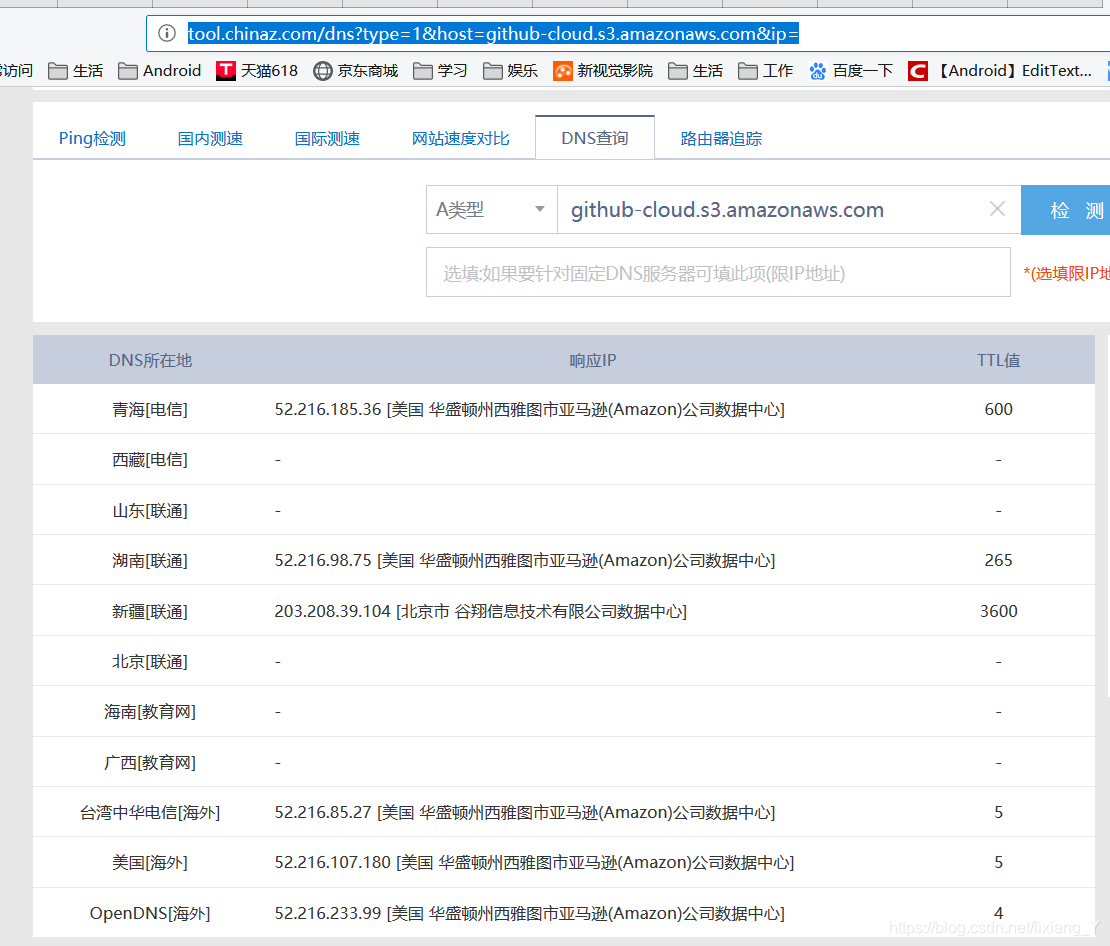Click the TTL value 3600
The height and width of the screenshot is (946, 1110).
point(998,611)
